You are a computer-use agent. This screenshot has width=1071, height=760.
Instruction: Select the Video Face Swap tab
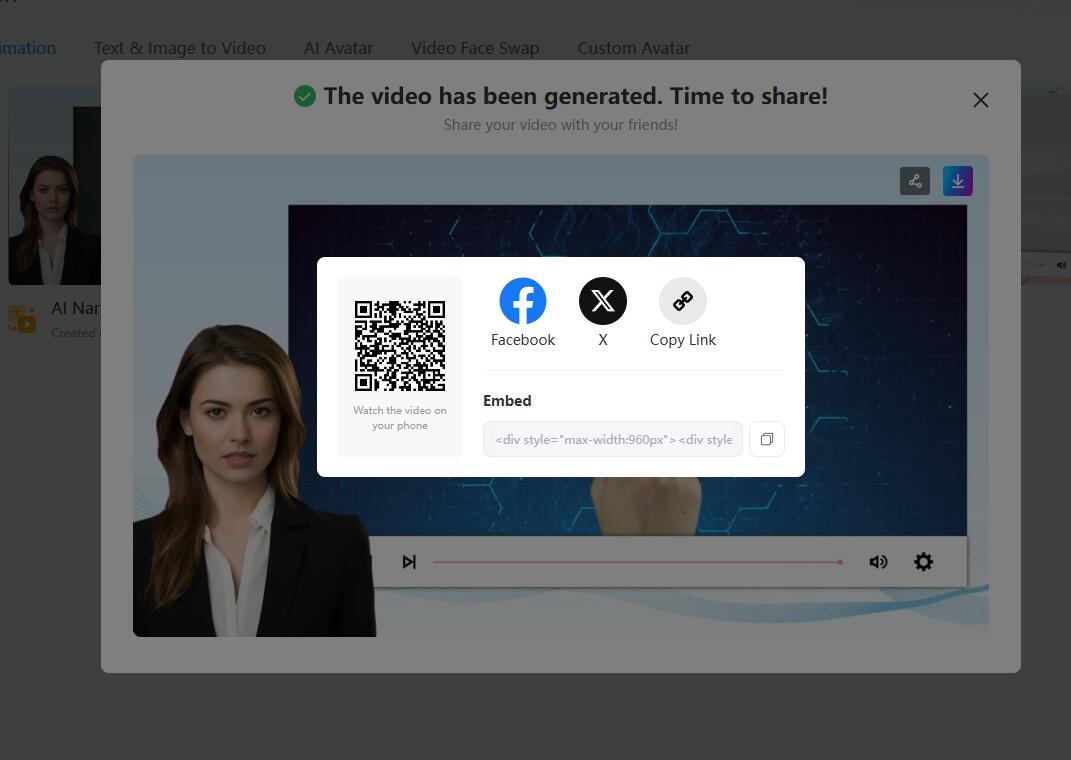(x=475, y=48)
